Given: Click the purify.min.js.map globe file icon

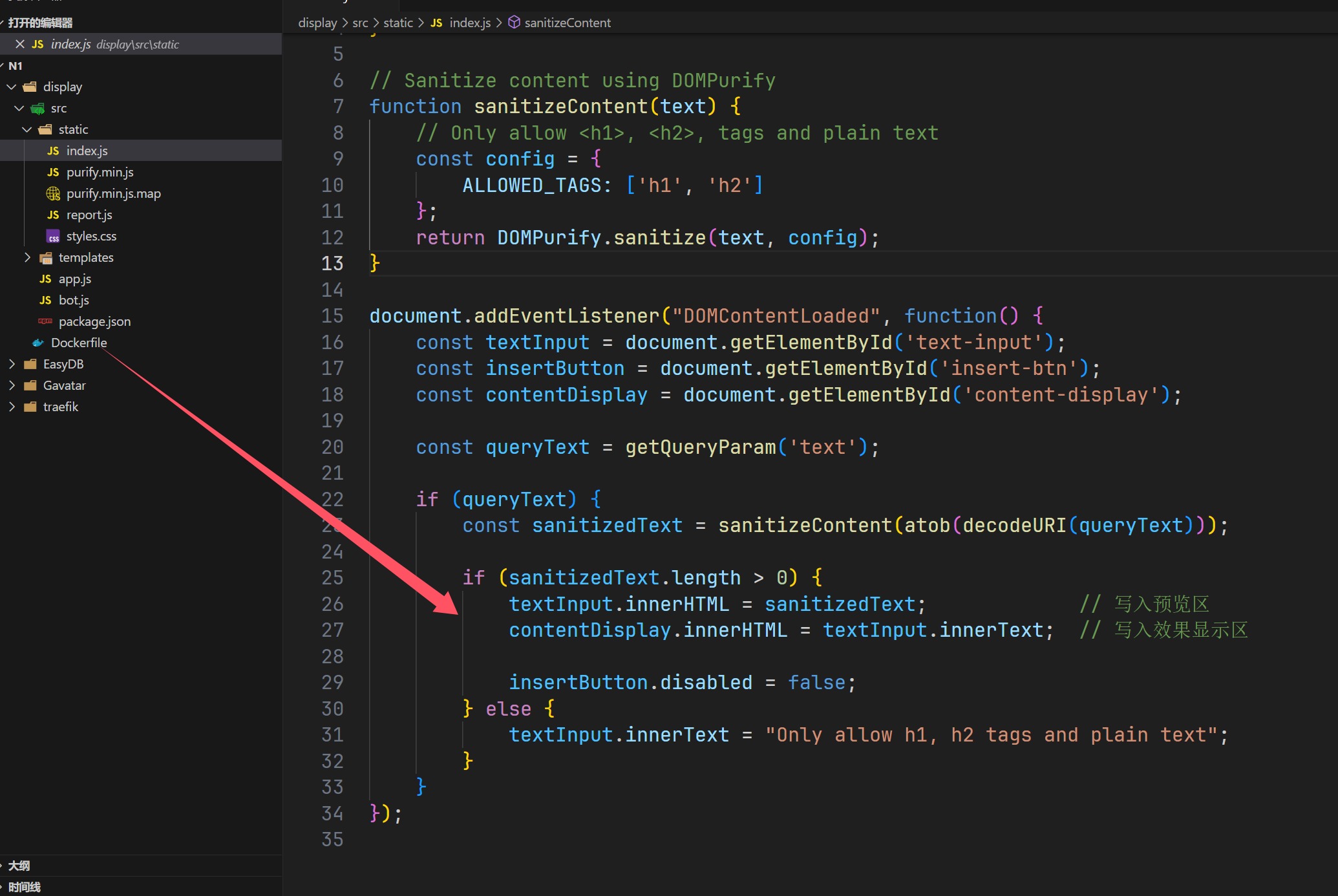Looking at the screenshot, I should pos(53,193).
